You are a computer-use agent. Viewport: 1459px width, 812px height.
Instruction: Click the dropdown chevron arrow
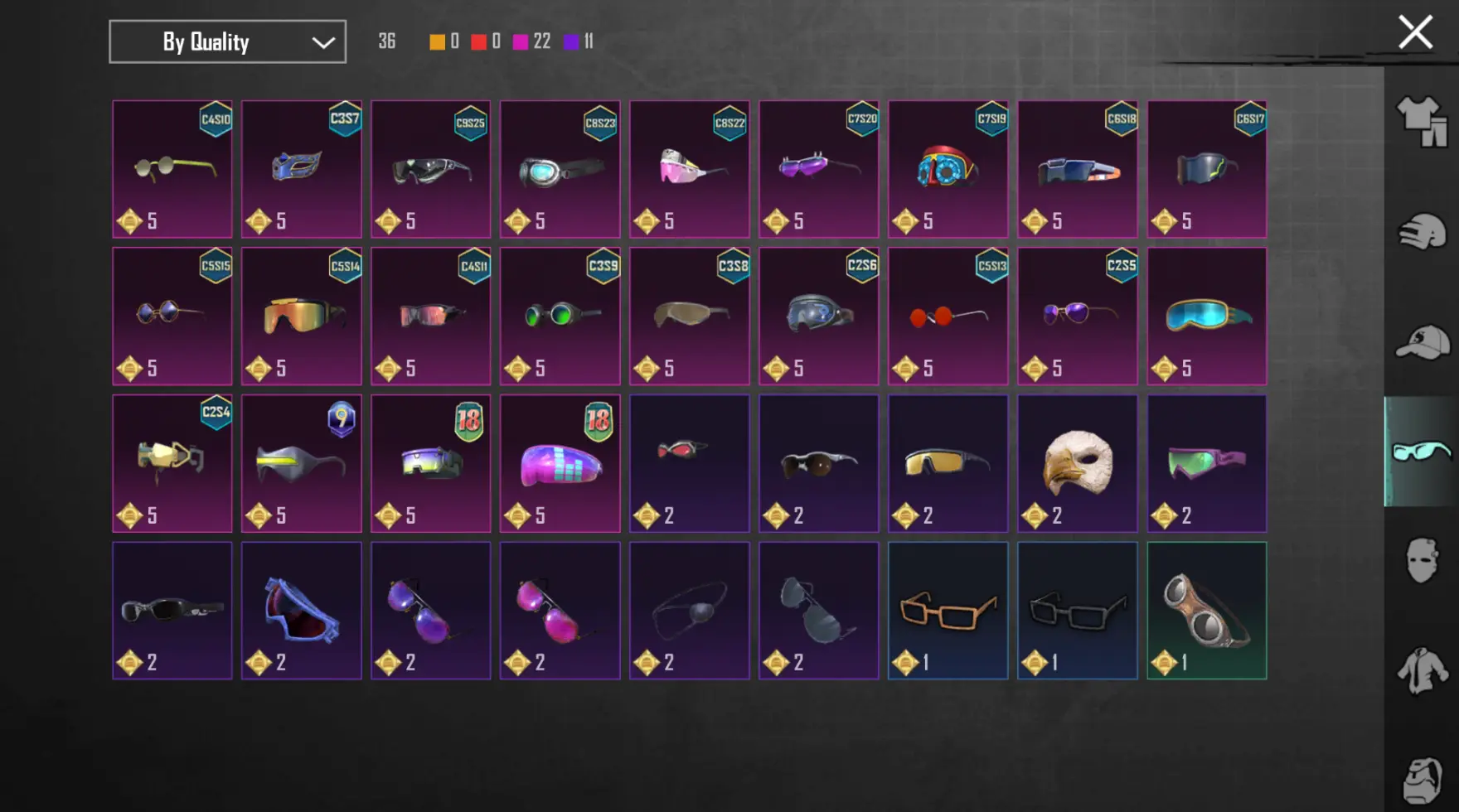[323, 42]
